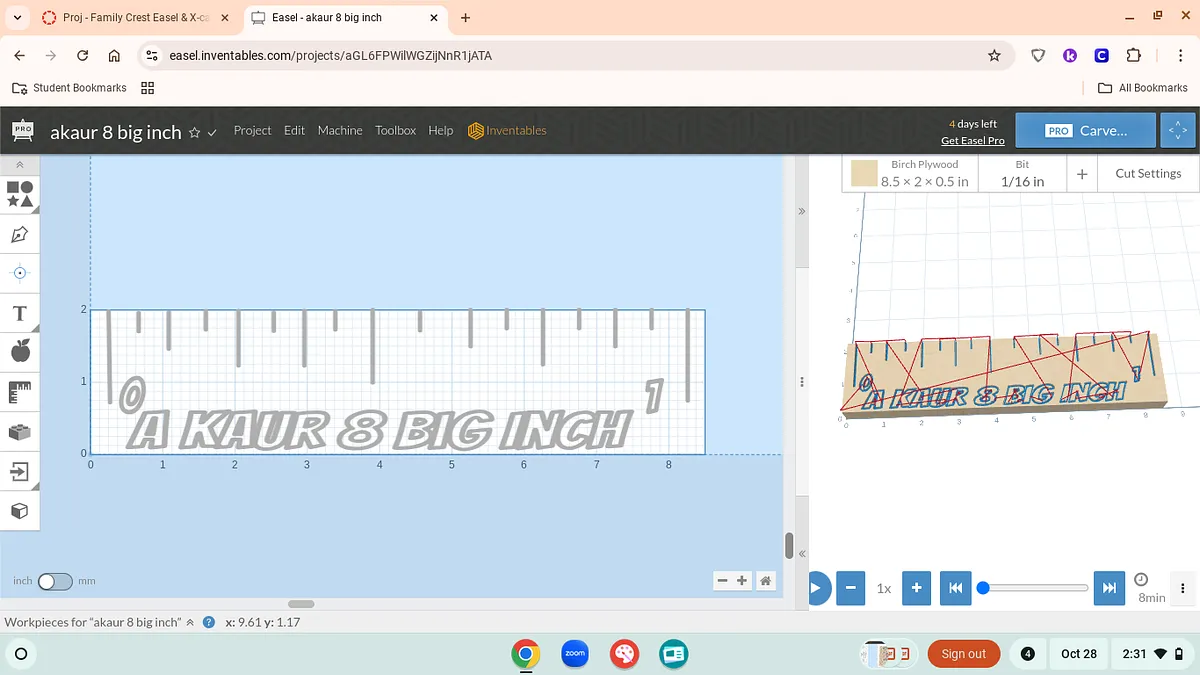Decrease simulation speed
1200x675 pixels.
[x=850, y=588]
